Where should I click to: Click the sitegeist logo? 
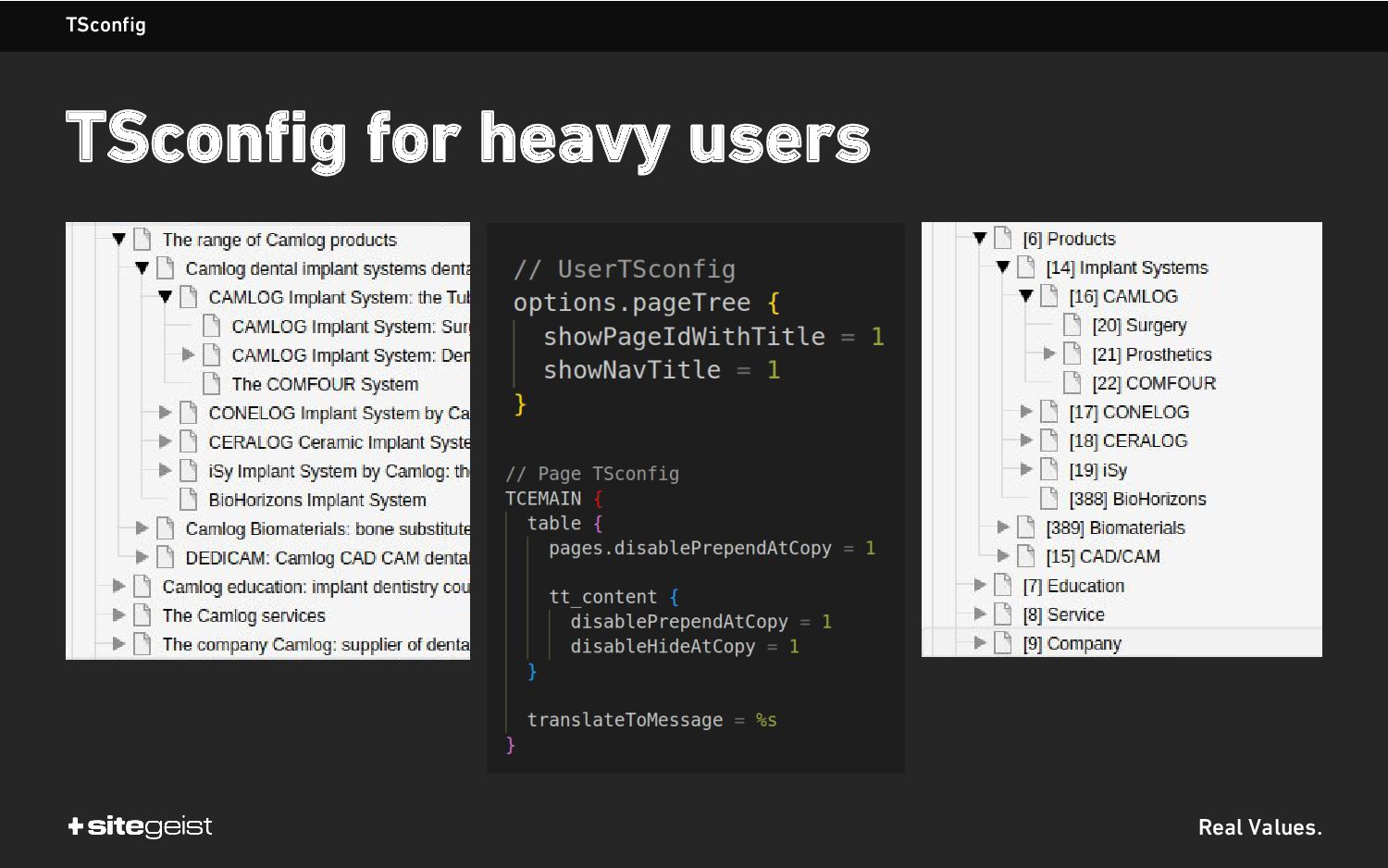pos(140,826)
